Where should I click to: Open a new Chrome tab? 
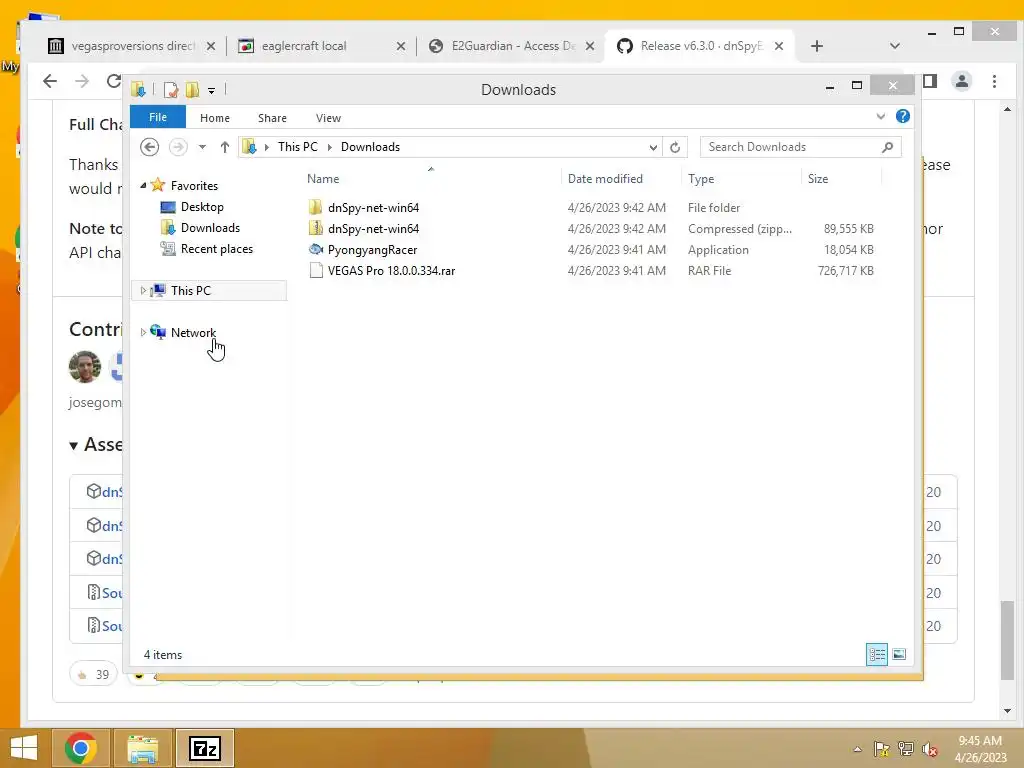[x=816, y=46]
